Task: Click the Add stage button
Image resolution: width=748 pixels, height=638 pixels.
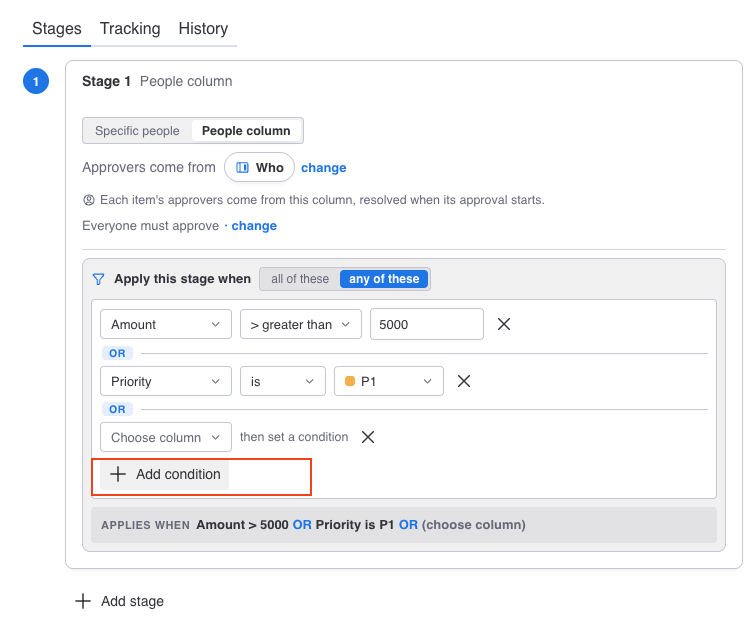Action: tap(119, 601)
